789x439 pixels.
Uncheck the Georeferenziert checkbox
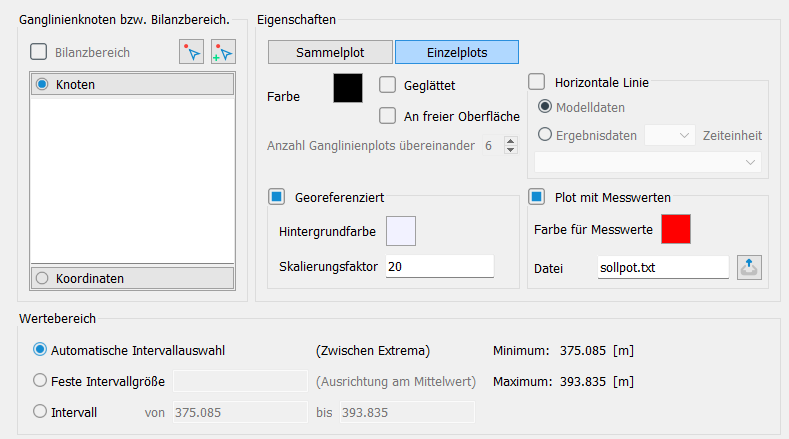pos(276,196)
